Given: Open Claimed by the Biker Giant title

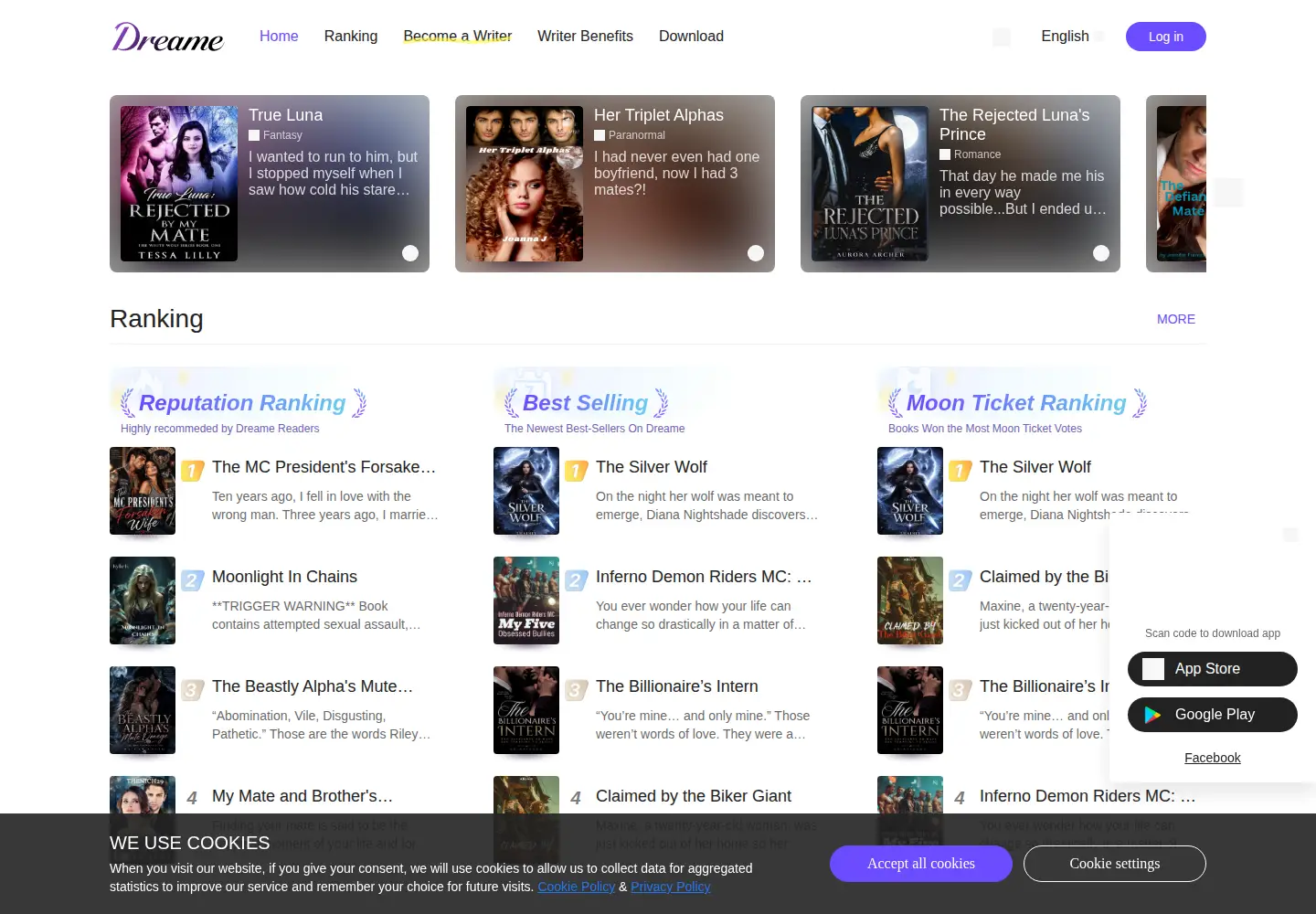Looking at the screenshot, I should pyautogui.click(x=694, y=796).
